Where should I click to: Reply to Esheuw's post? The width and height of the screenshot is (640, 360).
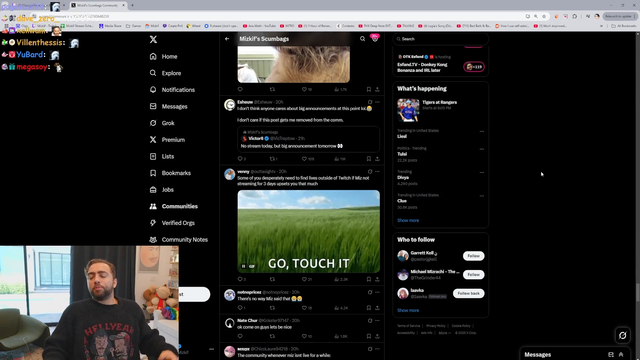[x=240, y=159]
